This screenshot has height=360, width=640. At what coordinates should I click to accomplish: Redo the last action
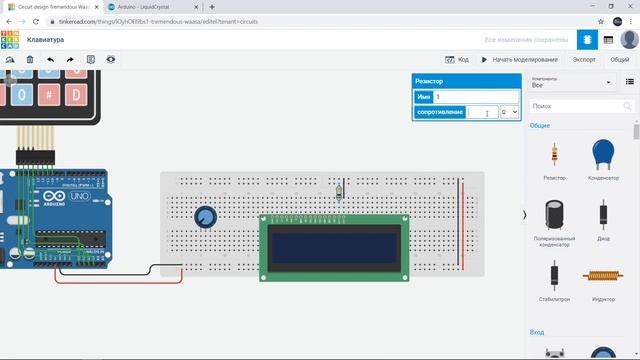tap(70, 60)
